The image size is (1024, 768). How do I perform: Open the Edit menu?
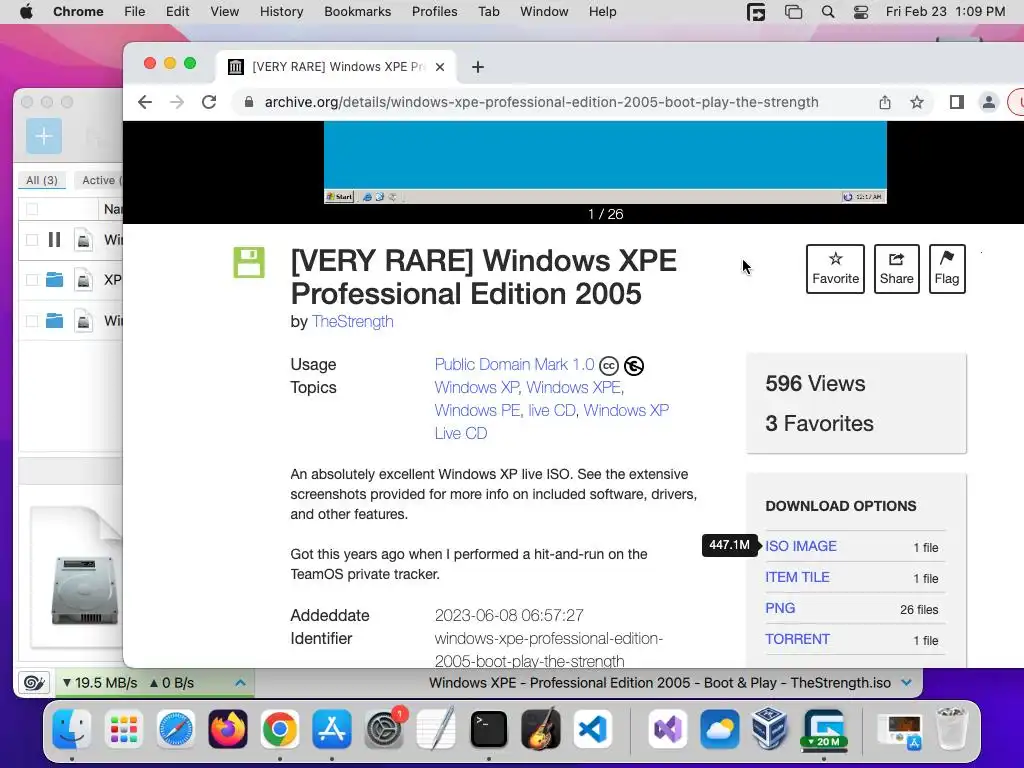(x=177, y=12)
